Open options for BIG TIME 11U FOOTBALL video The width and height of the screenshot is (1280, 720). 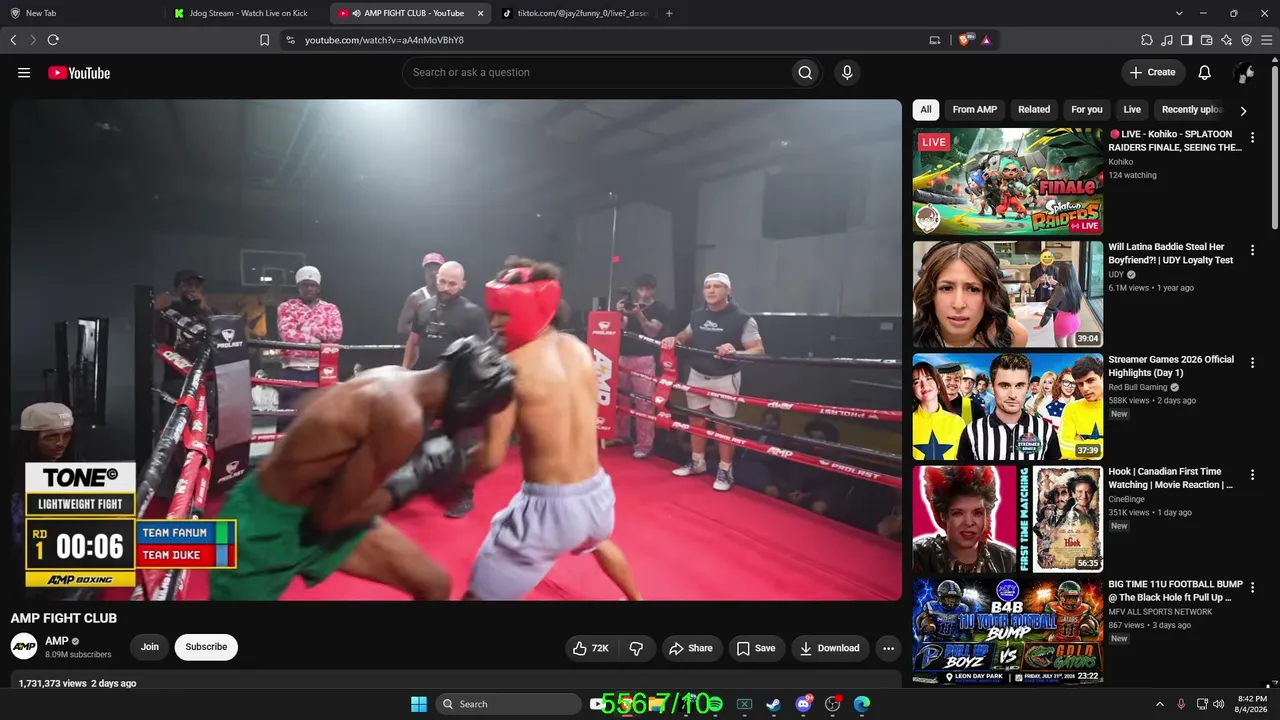[x=1252, y=588]
